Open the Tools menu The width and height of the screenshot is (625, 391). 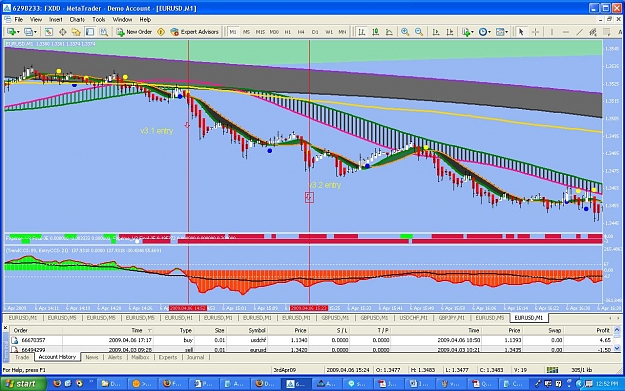(99, 20)
